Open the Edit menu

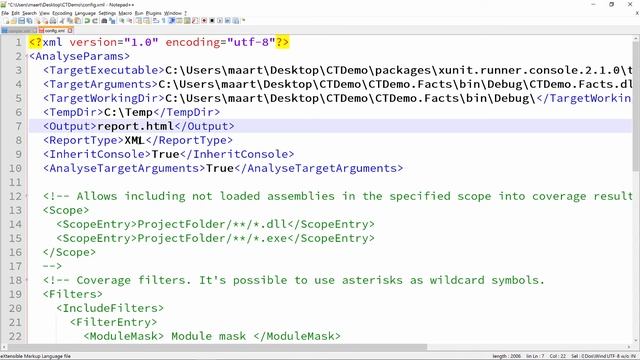(x=16, y=13)
